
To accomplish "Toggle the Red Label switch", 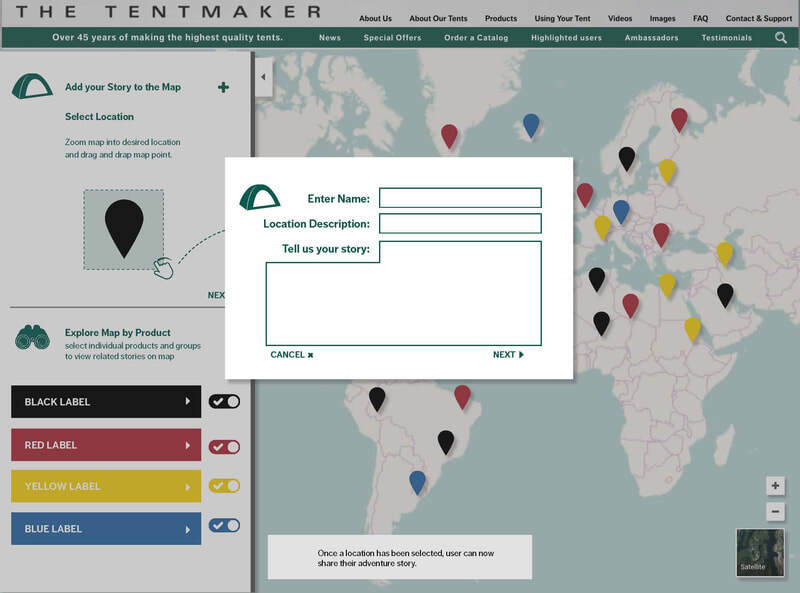I will point(224,447).
